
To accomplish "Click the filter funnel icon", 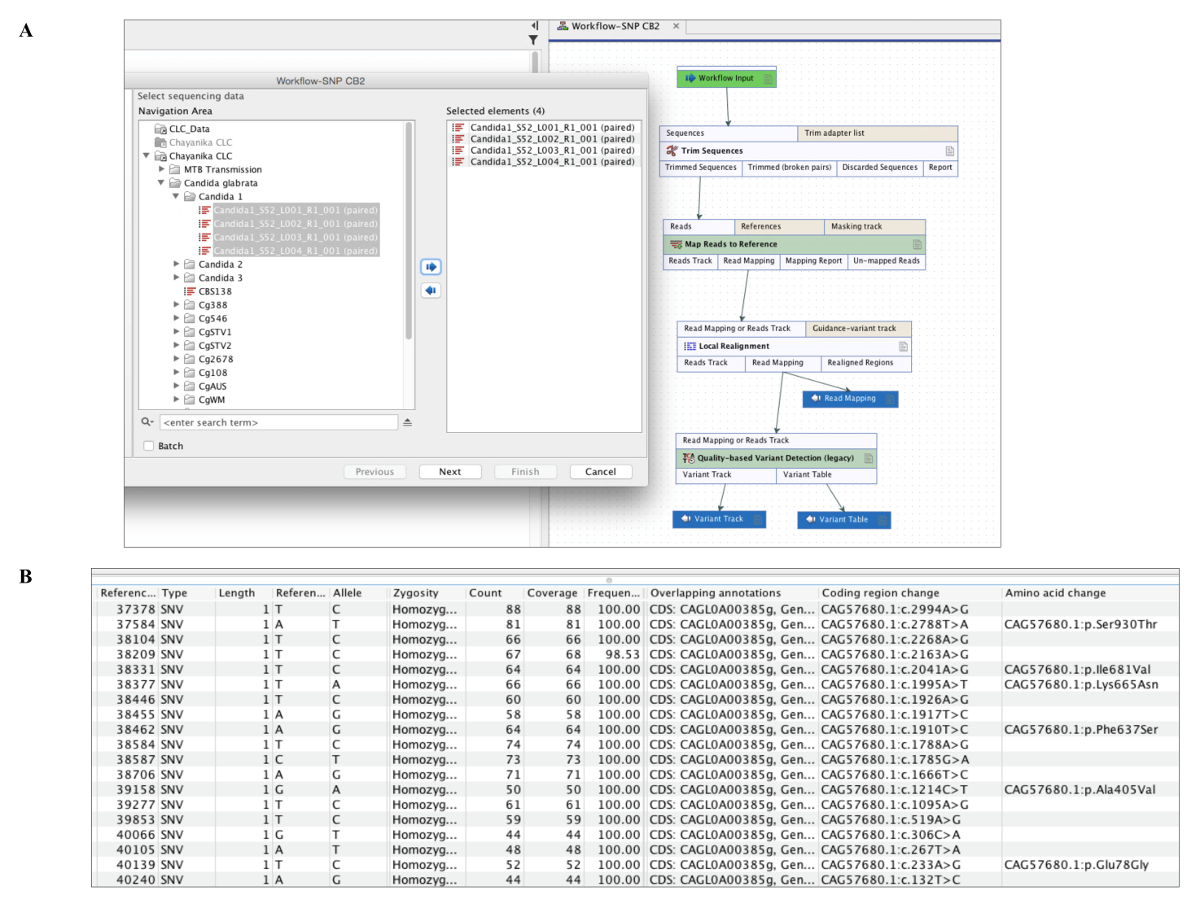I will point(533,40).
